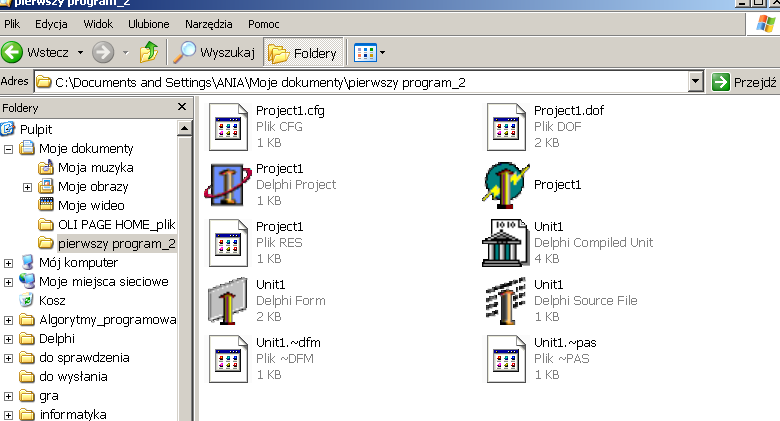Screen dimensions: 780x421
Task: Select the informatyka folder
Action: tap(73, 414)
